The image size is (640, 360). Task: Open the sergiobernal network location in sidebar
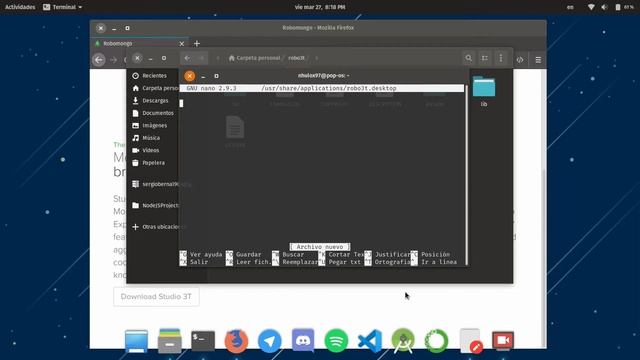[155, 184]
